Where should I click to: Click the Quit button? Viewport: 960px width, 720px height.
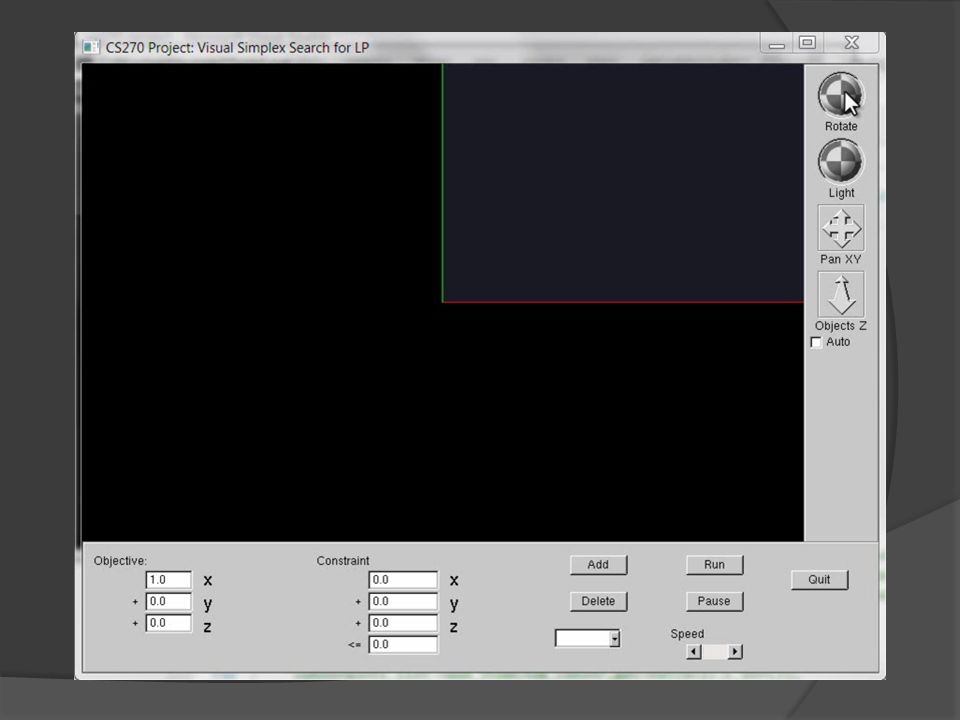tap(819, 580)
